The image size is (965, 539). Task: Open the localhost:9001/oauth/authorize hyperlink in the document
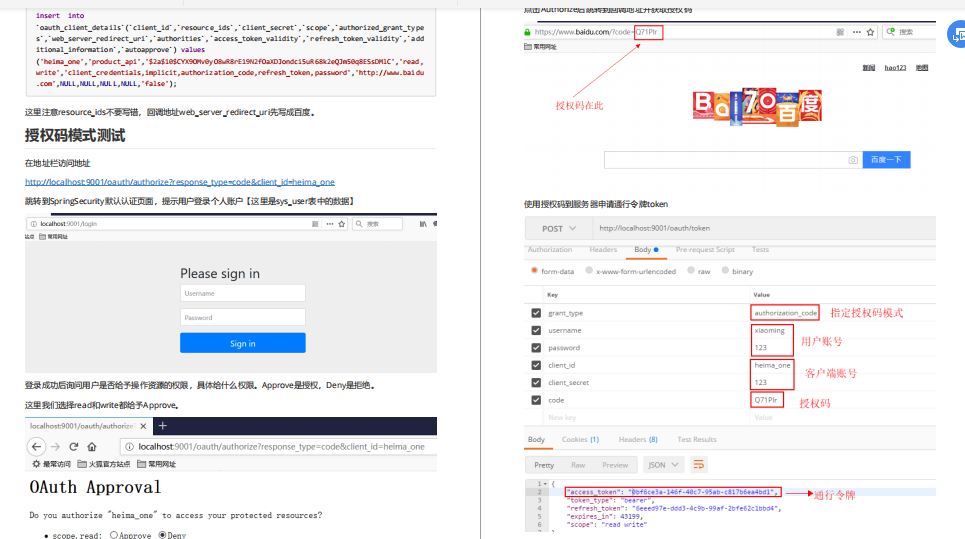coord(180,182)
